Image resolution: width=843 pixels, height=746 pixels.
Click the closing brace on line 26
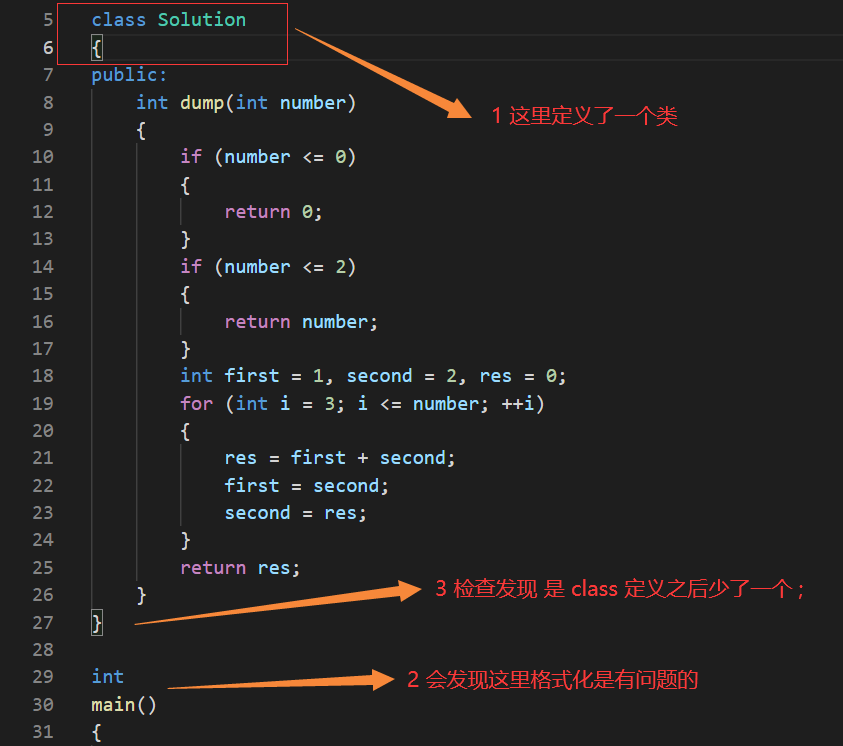141,596
